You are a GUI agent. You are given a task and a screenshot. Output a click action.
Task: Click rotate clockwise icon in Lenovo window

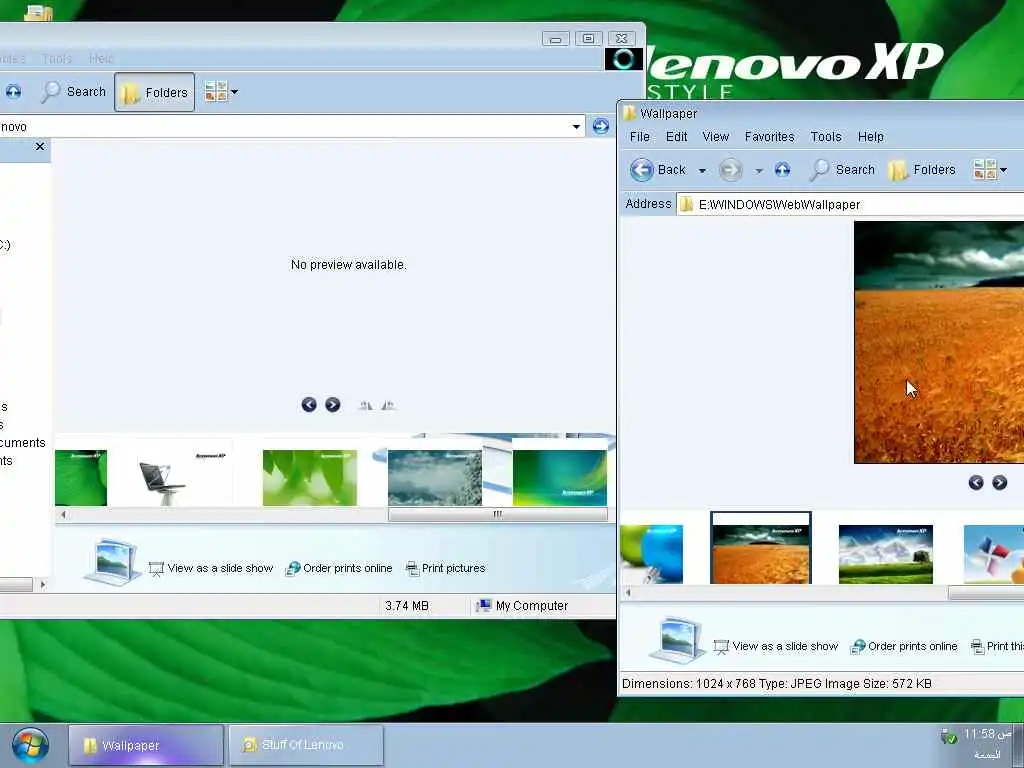coord(366,406)
